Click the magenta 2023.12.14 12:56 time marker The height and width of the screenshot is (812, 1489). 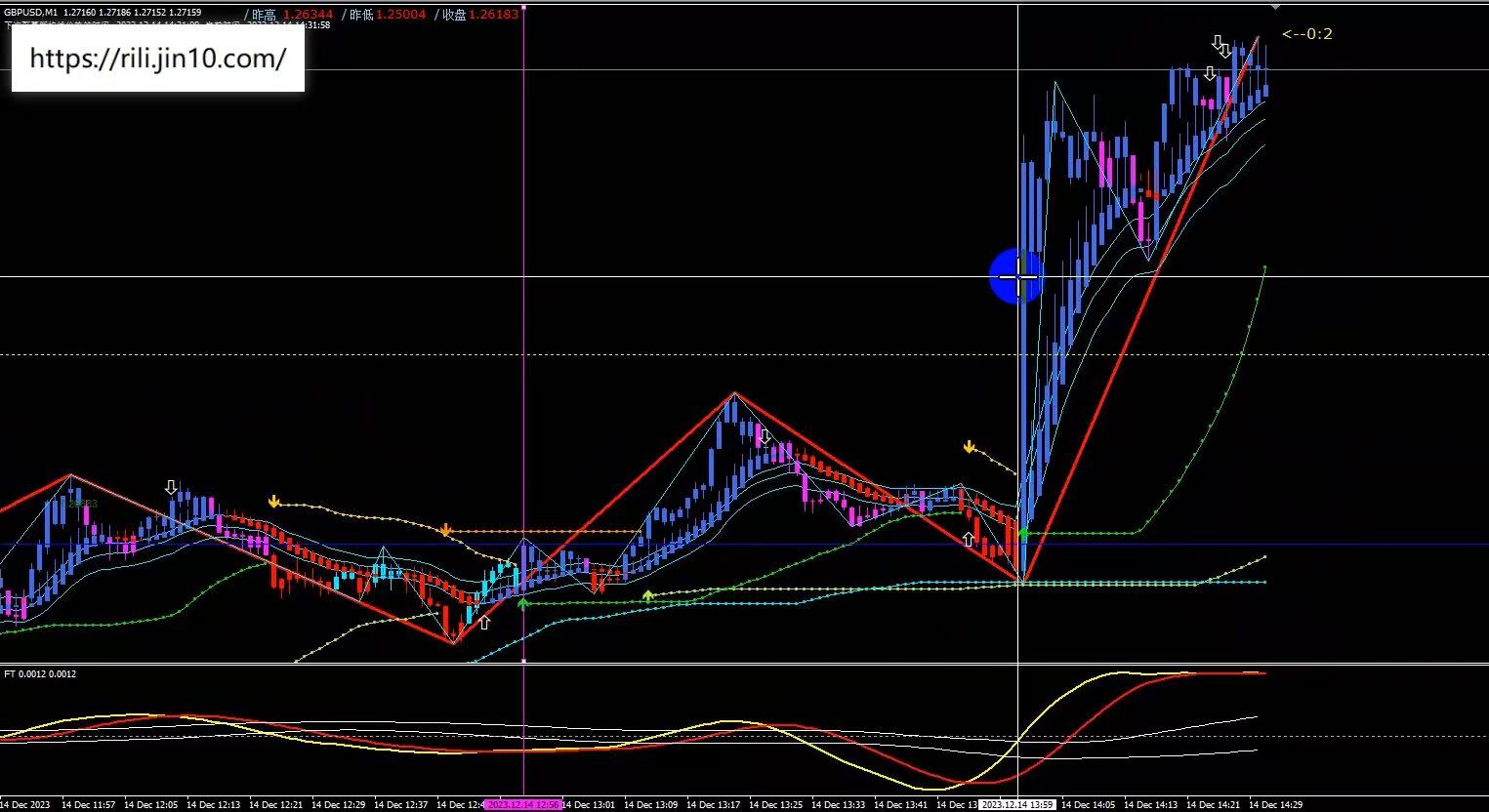coord(523,805)
